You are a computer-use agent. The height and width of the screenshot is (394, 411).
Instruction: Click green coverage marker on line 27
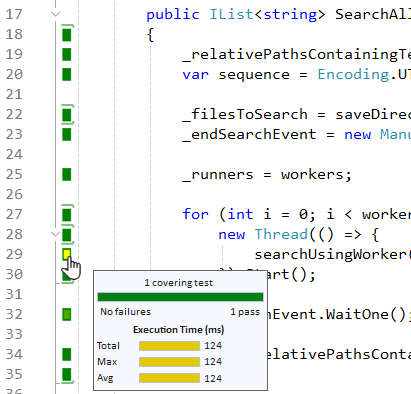[x=67, y=215]
